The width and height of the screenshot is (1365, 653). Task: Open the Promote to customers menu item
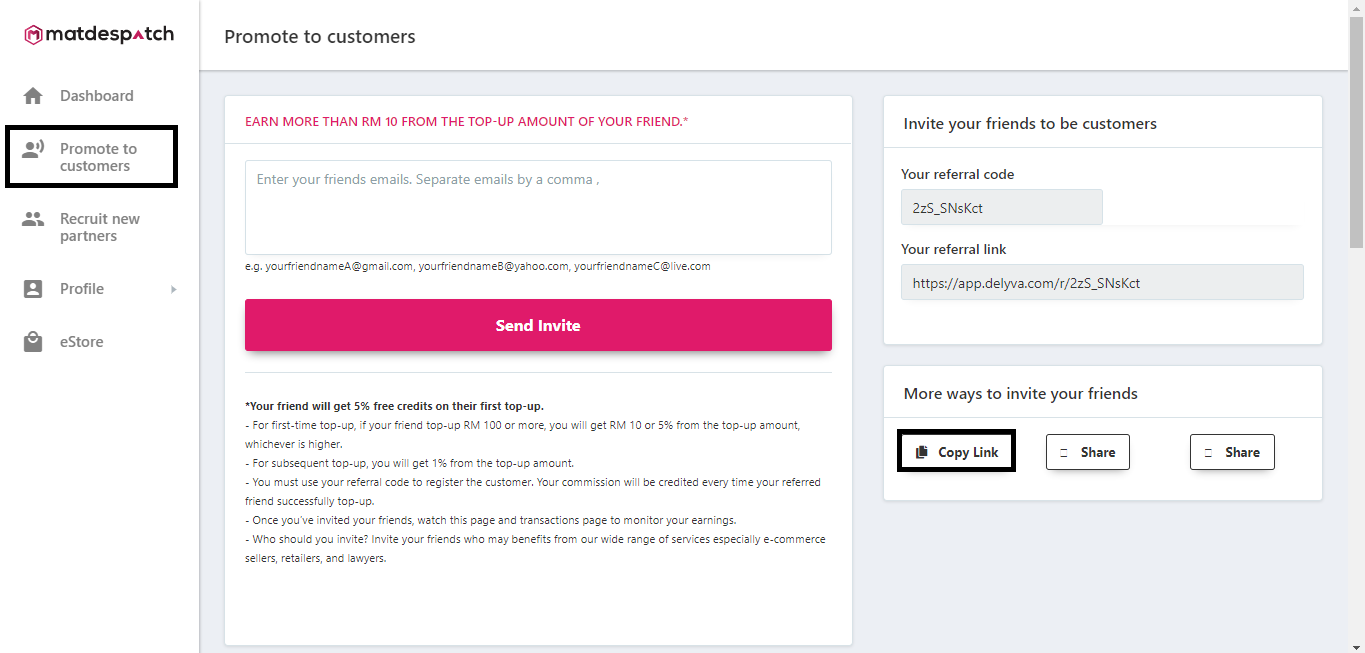tap(92, 157)
